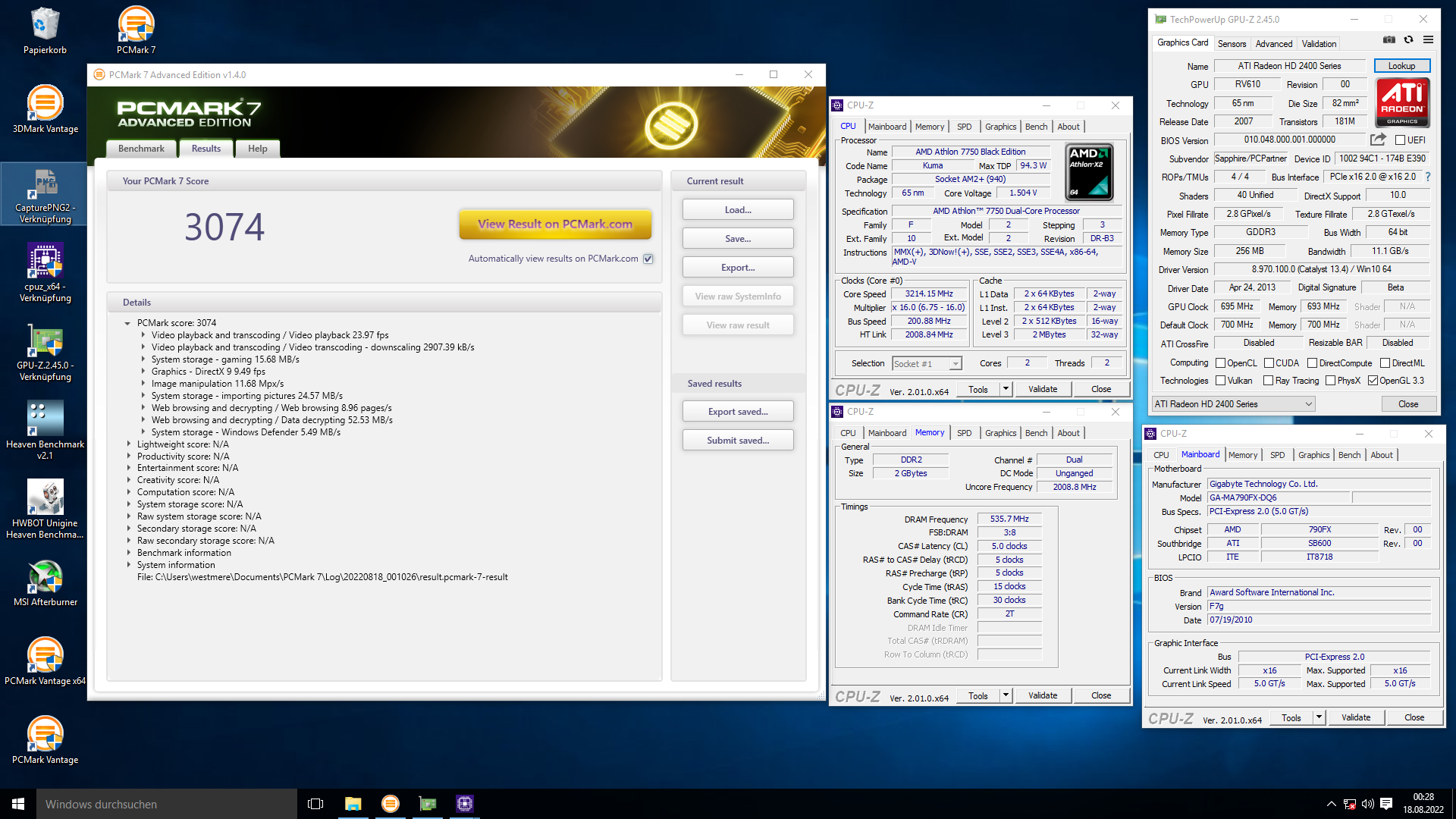Take a GPU-Z screenshot with camera icon
The width and height of the screenshot is (1456, 819).
(1389, 40)
